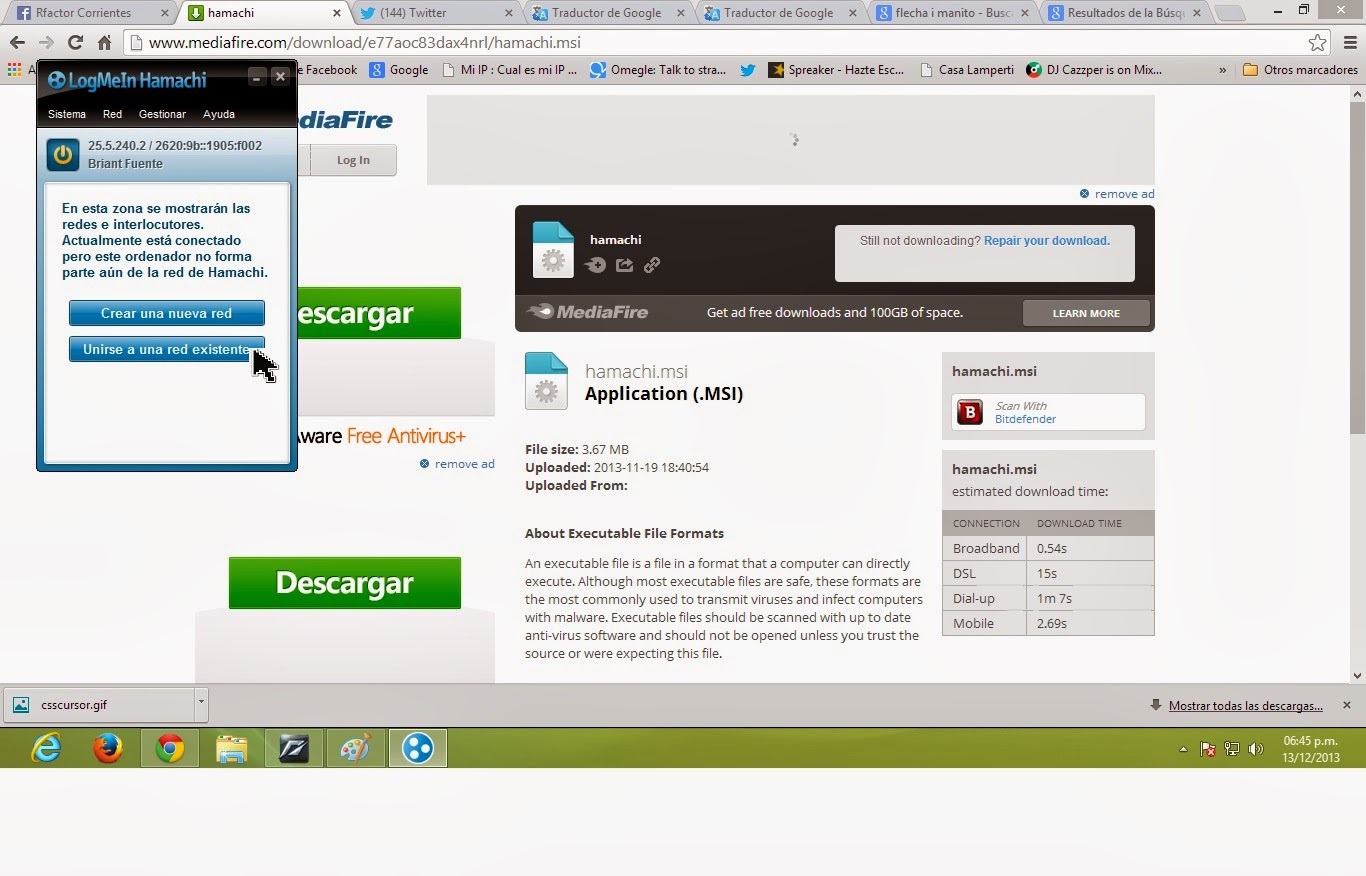Click the page vertical scrollbar

pyautogui.click(x=1357, y=267)
